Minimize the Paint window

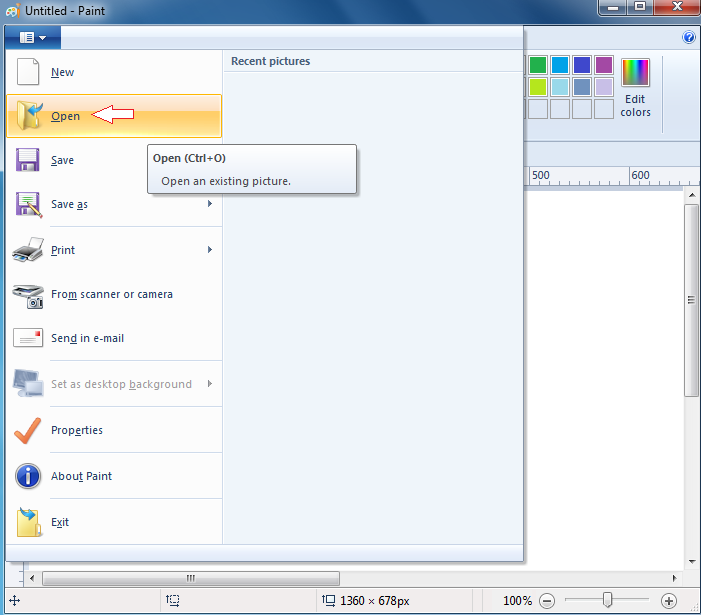coord(613,7)
